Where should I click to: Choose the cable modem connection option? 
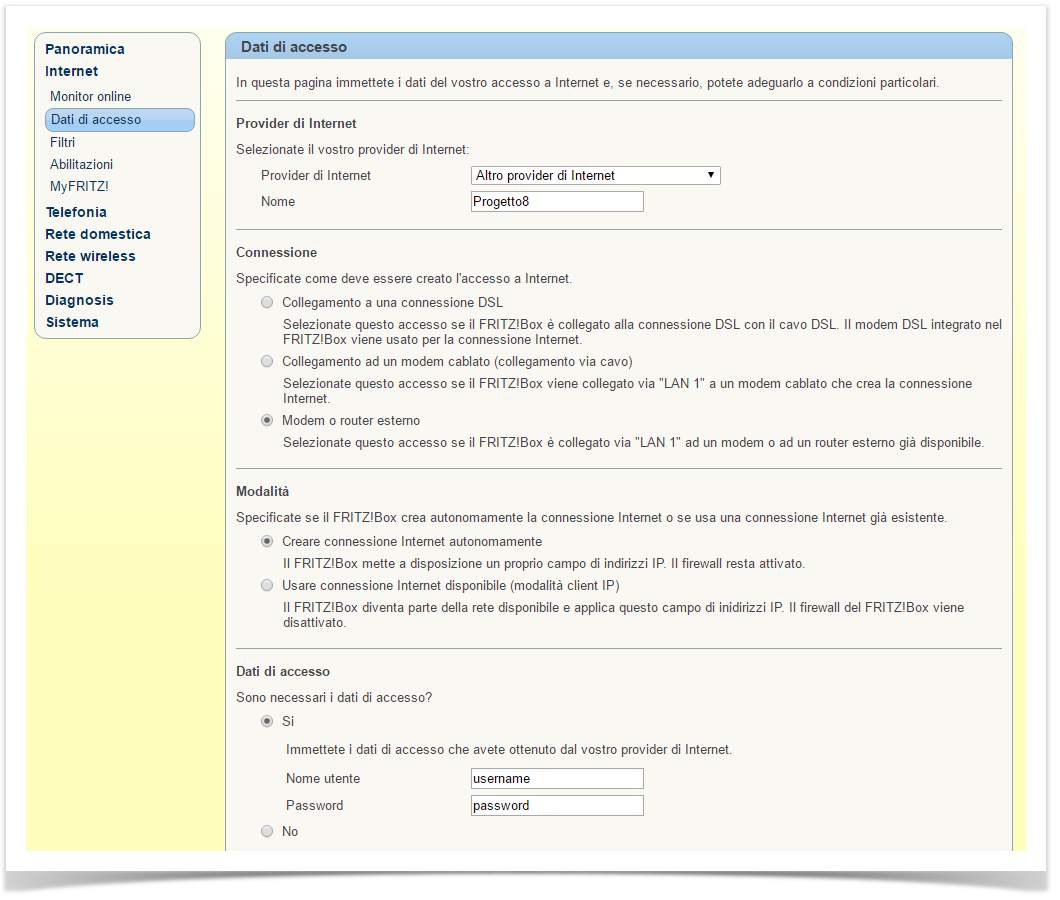pos(267,361)
